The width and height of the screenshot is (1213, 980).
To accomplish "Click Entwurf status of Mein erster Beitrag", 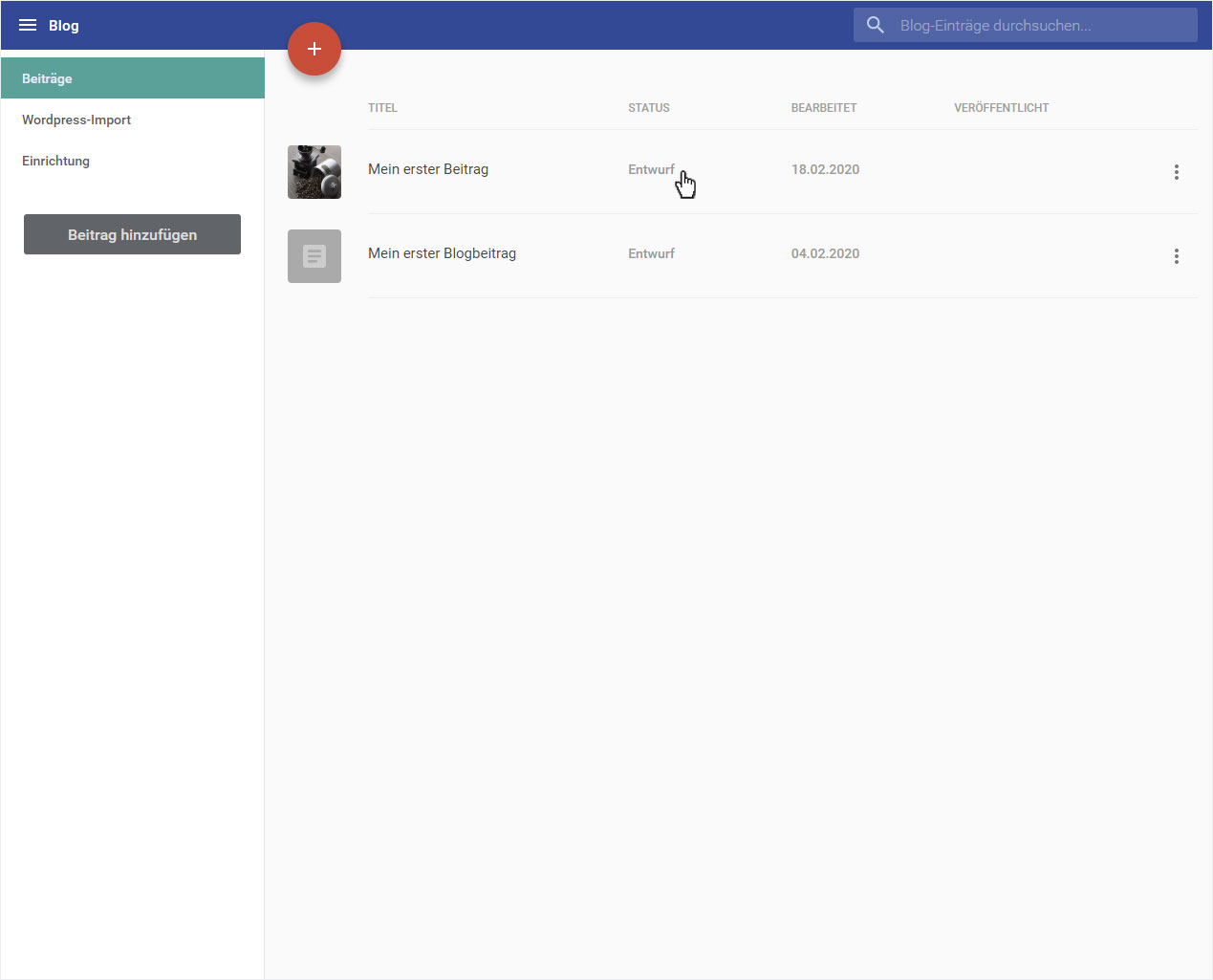I will 651,169.
